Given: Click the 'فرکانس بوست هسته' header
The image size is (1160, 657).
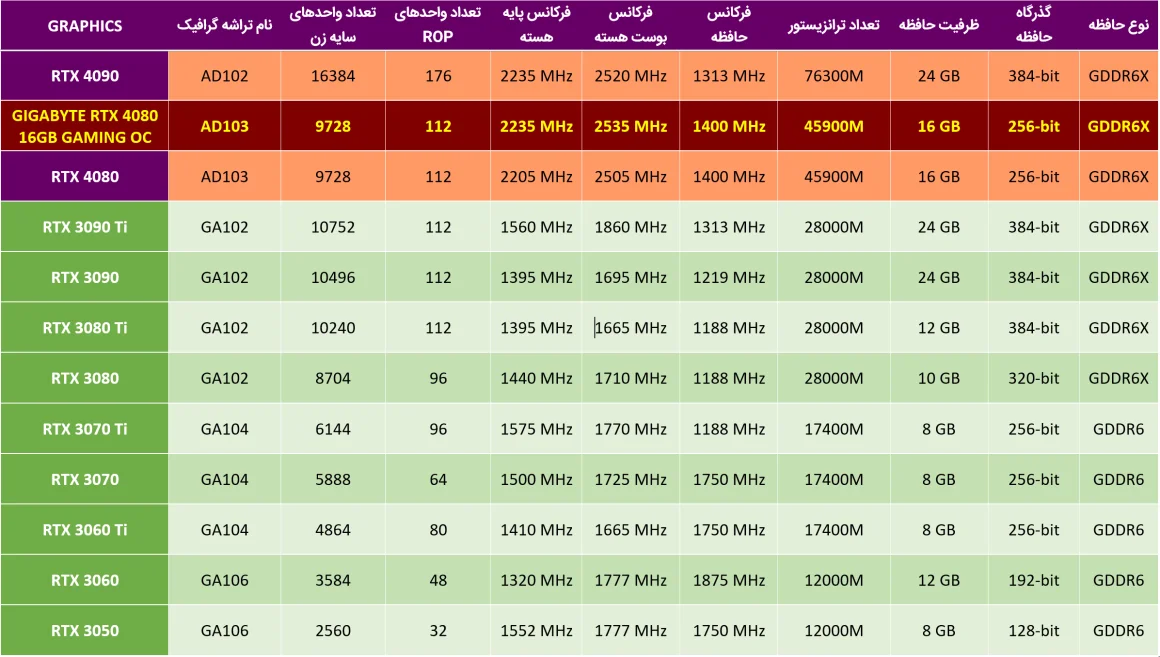Looking at the screenshot, I should pyautogui.click(x=630, y=25).
